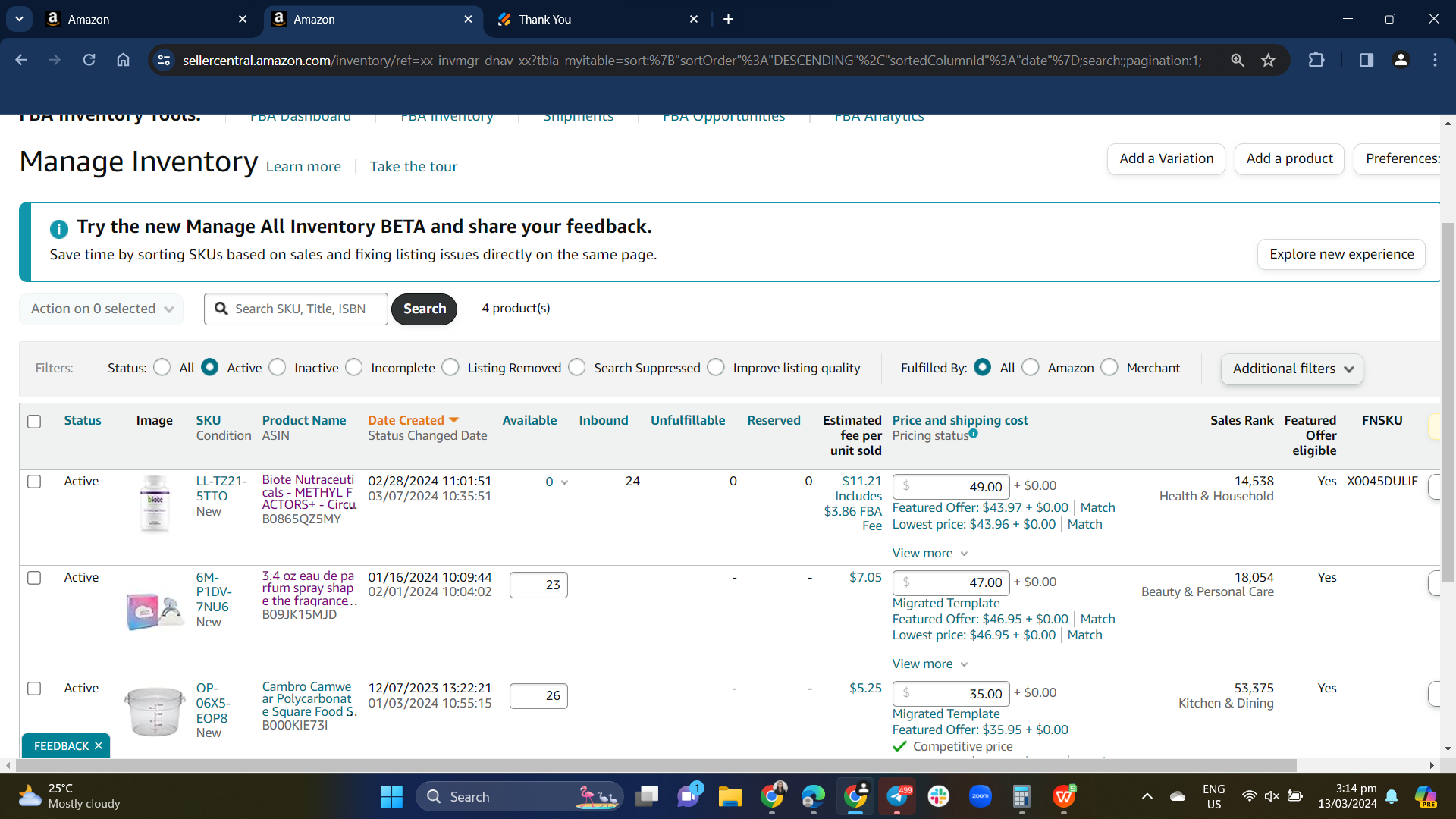The height and width of the screenshot is (819, 1456).
Task: Sort by Price and shipping cost header
Action: coord(960,420)
